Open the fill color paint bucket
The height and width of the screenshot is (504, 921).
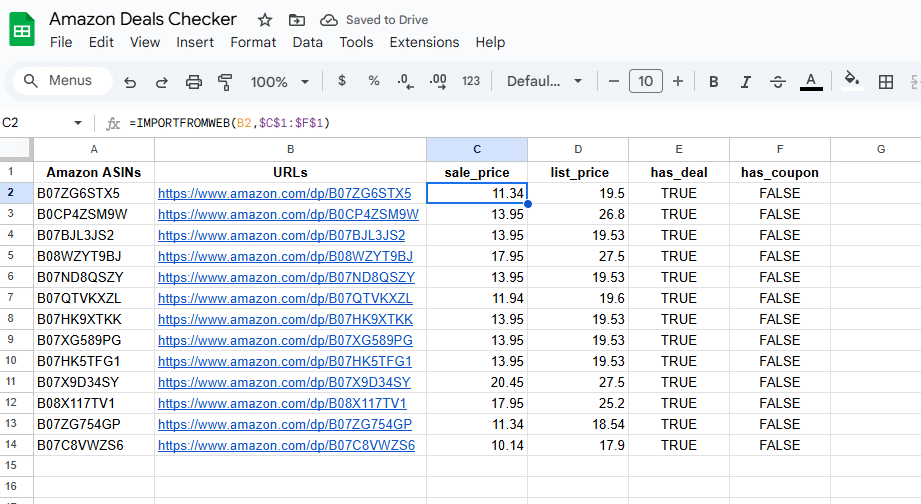point(852,81)
